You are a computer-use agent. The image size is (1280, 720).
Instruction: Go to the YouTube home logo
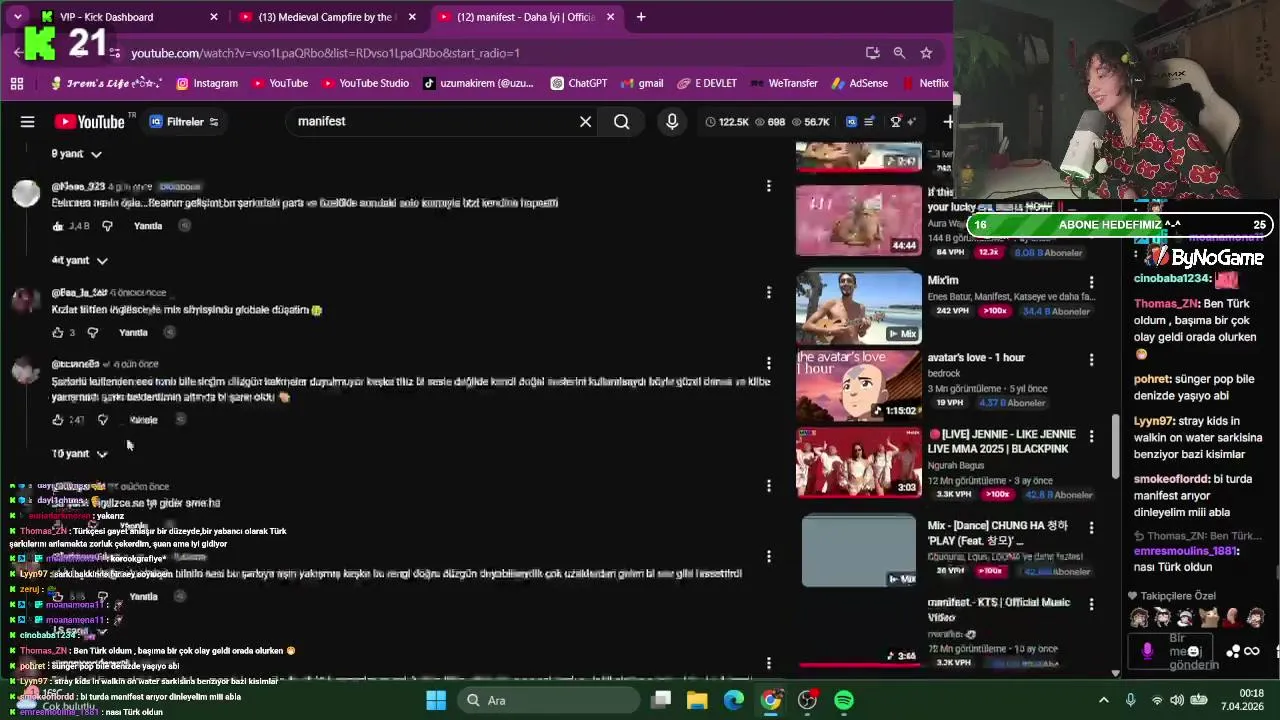pyautogui.click(x=89, y=122)
